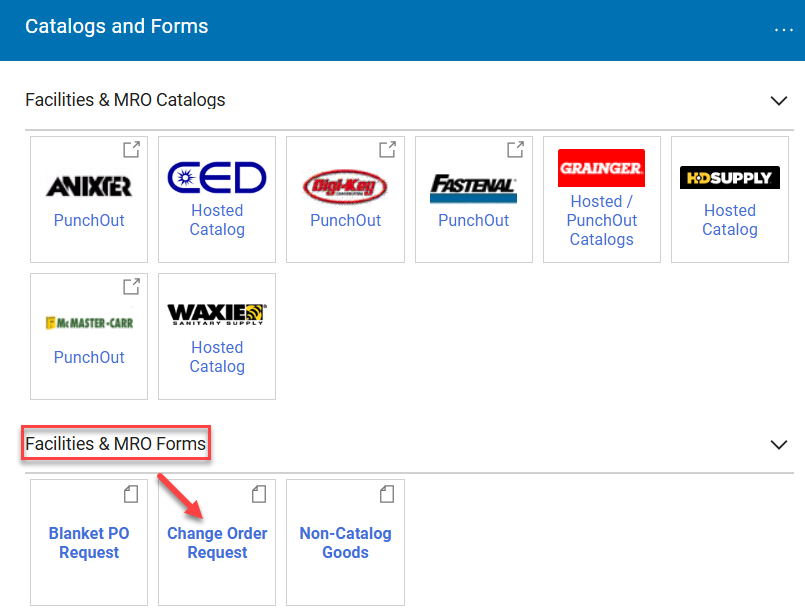The height and width of the screenshot is (613, 805).
Task: Click the CED logo
Action: (217, 178)
